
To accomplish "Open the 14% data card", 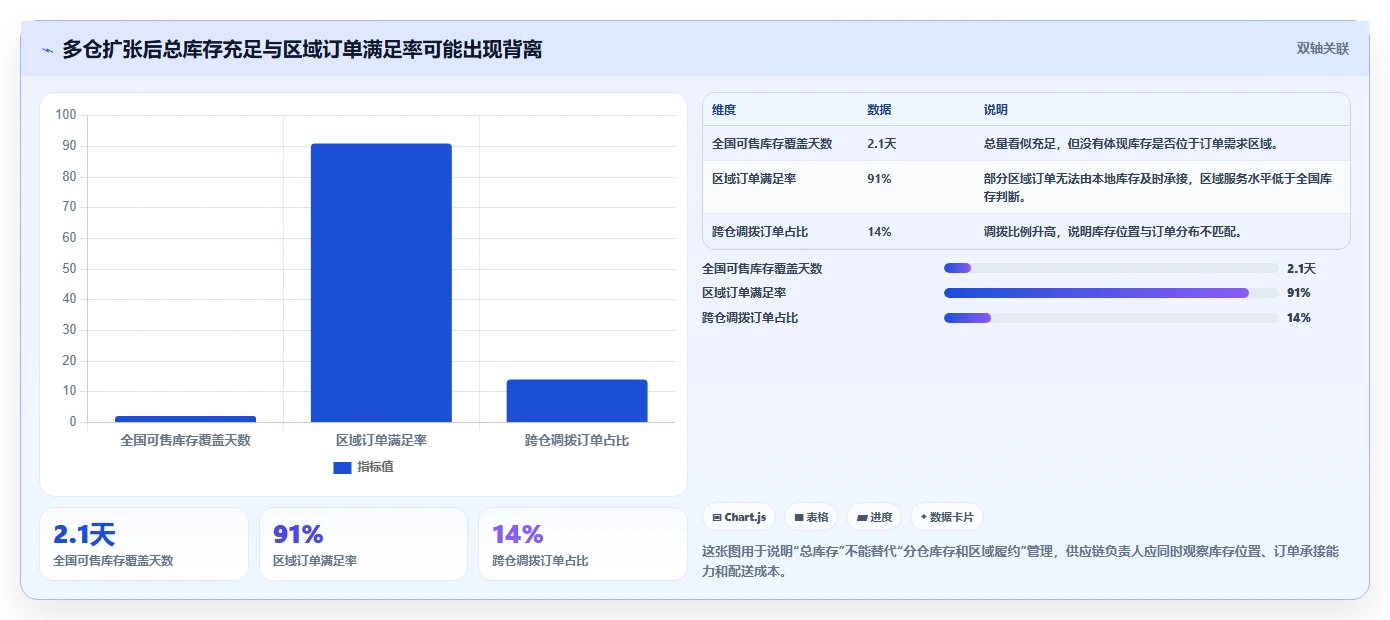I will coord(583,544).
